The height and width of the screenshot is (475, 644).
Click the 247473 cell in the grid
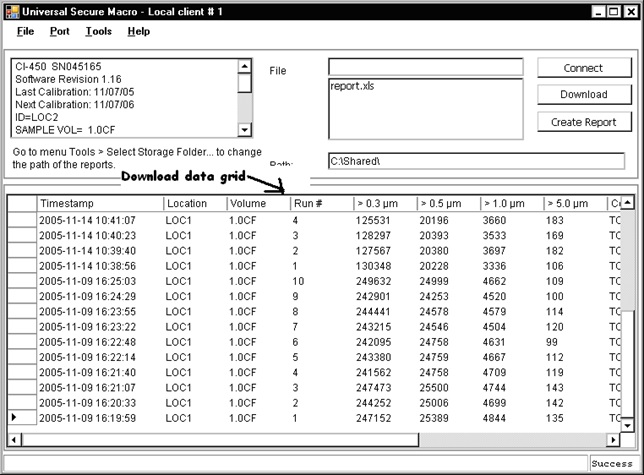[x=373, y=388]
